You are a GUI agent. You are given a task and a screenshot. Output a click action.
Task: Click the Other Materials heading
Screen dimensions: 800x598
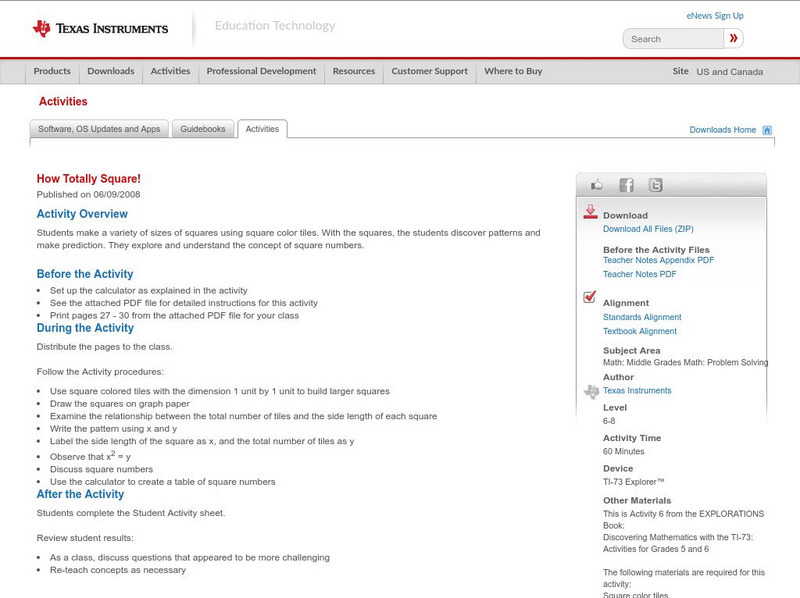click(x=637, y=501)
